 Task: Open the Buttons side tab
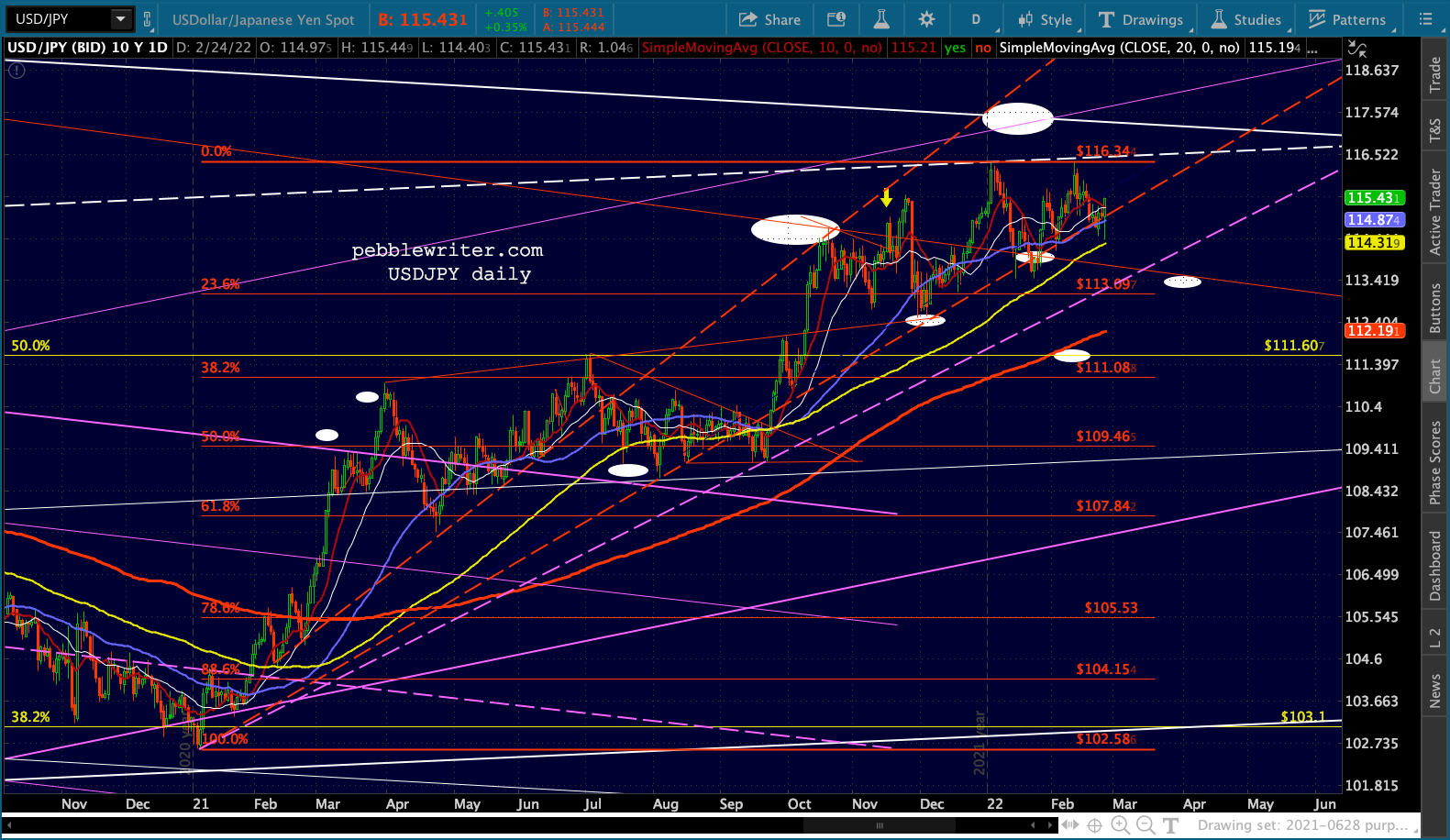tap(1435, 307)
